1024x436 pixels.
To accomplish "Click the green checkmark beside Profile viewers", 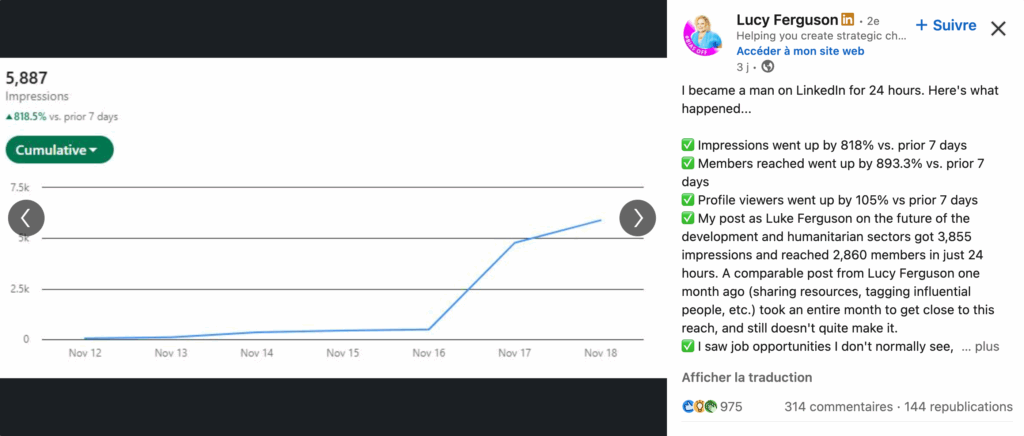I will point(688,200).
